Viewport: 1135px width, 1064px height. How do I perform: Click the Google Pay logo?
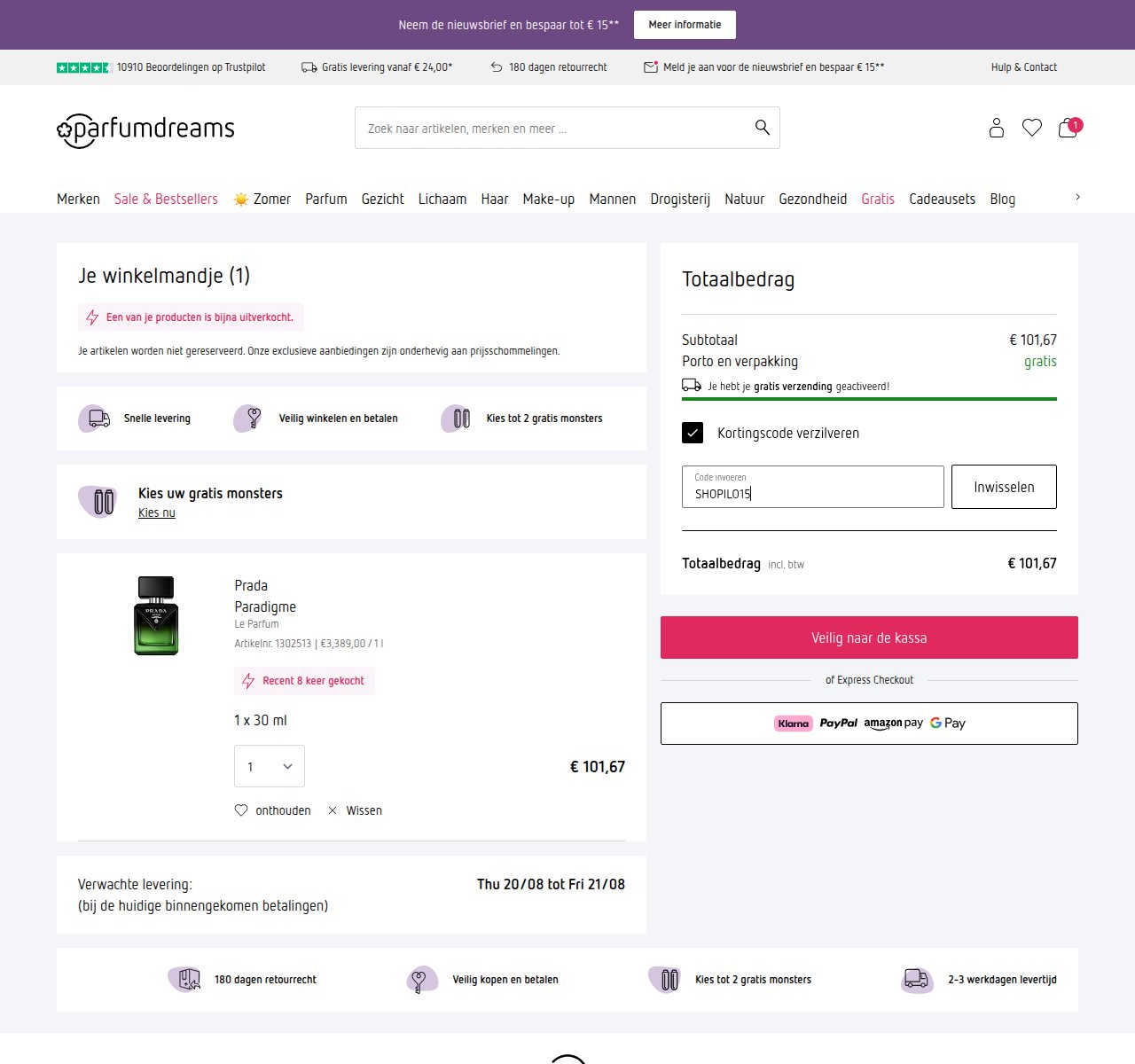948,724
